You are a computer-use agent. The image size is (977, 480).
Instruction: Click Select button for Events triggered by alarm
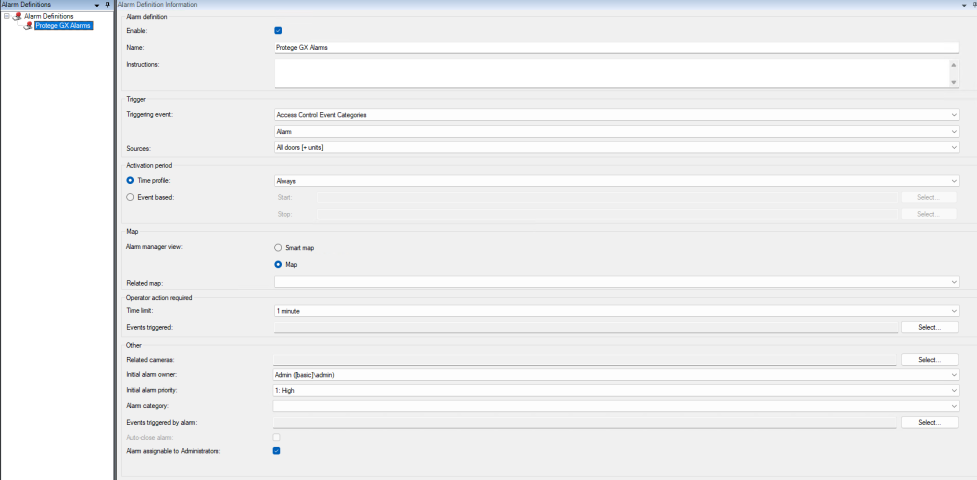click(929, 423)
